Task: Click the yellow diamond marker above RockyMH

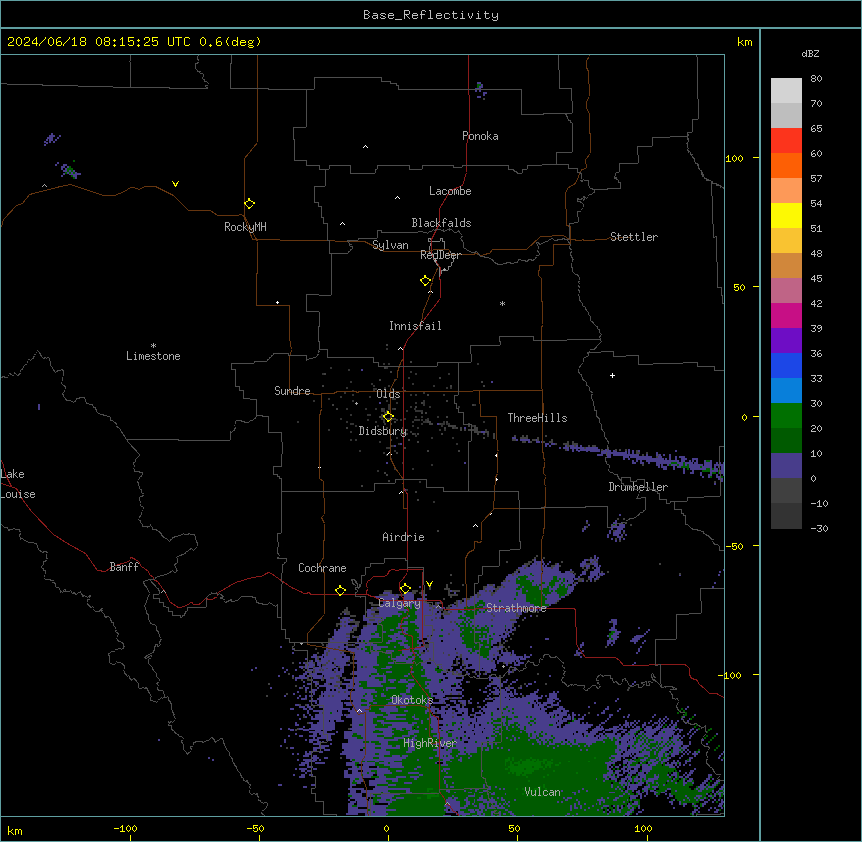Action: (x=250, y=203)
